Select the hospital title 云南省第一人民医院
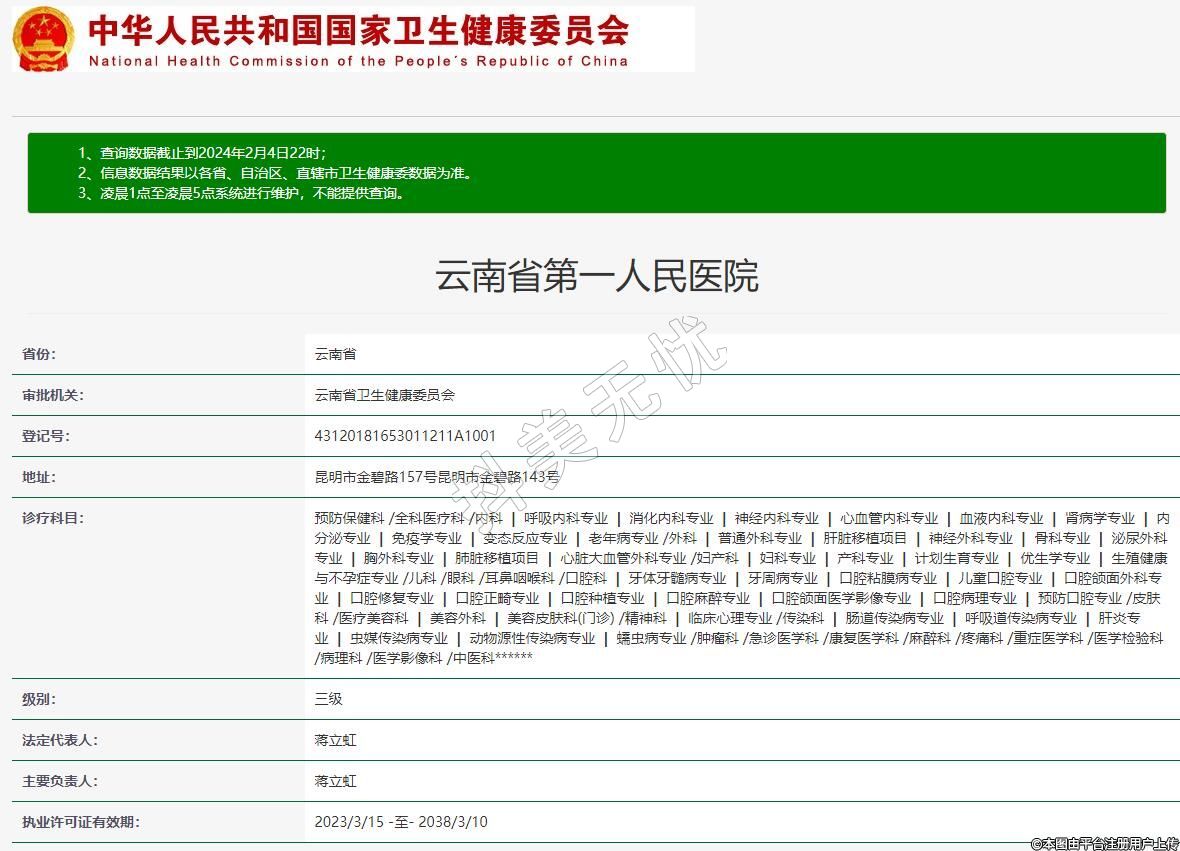Viewport: 1180px width, 851px height. 596,276
